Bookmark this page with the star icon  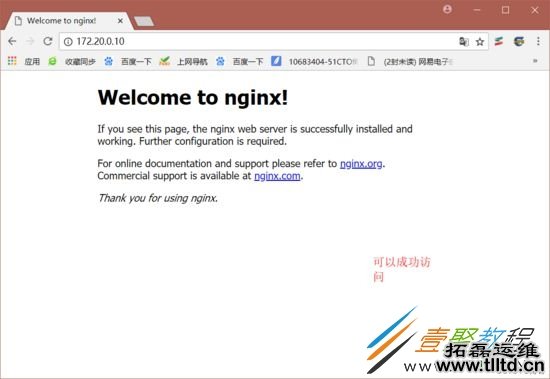480,42
